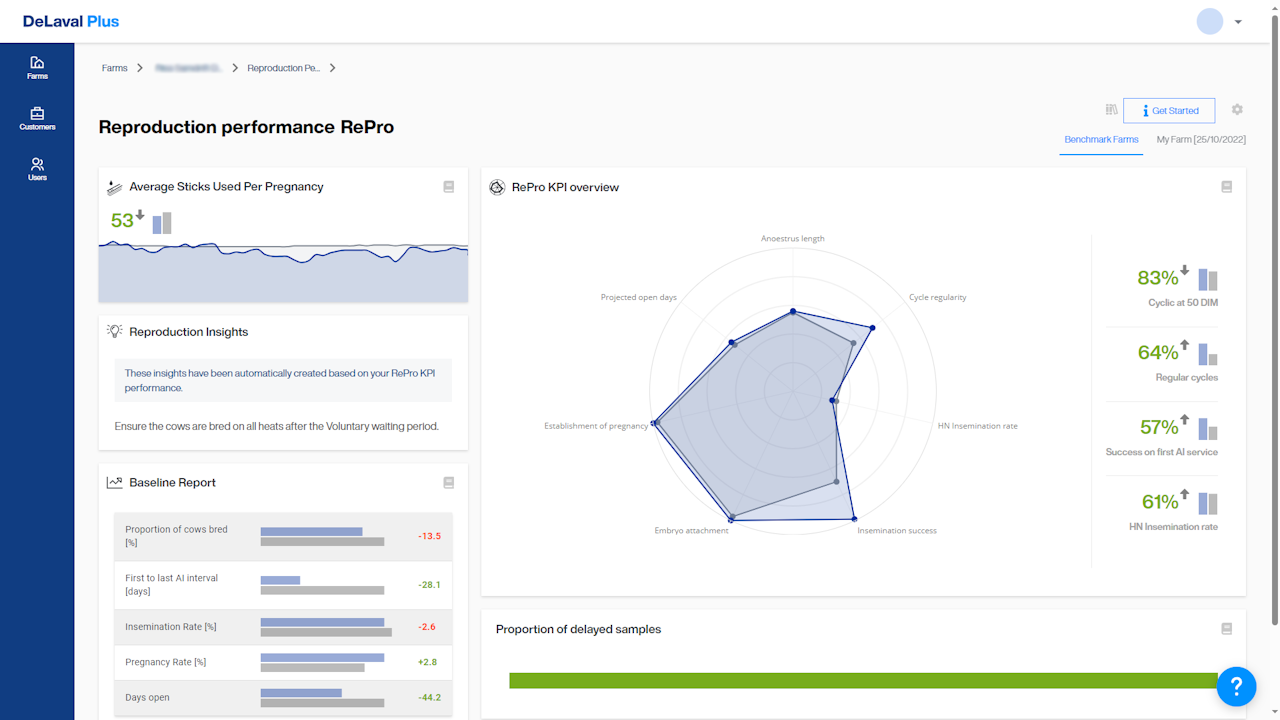Click the green delayed samples progress bar
1280x720 pixels.
click(x=860, y=680)
